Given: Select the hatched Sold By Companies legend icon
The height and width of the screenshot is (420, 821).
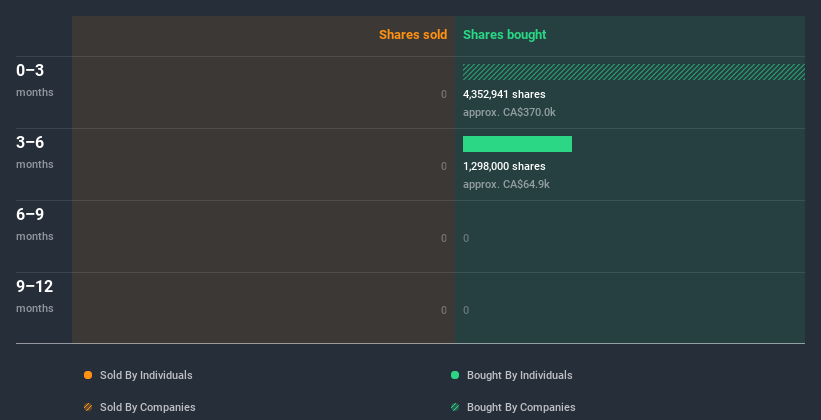Looking at the screenshot, I should click(x=88, y=407).
